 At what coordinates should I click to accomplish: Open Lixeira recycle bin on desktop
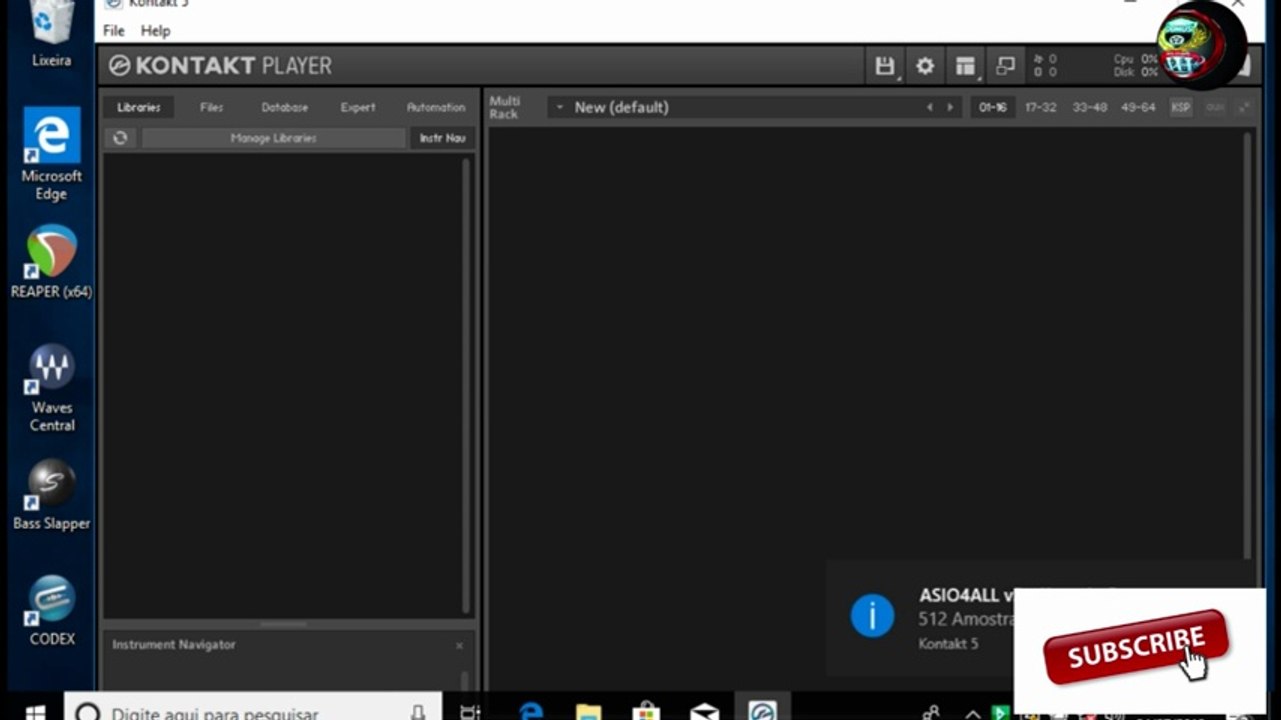point(51,35)
